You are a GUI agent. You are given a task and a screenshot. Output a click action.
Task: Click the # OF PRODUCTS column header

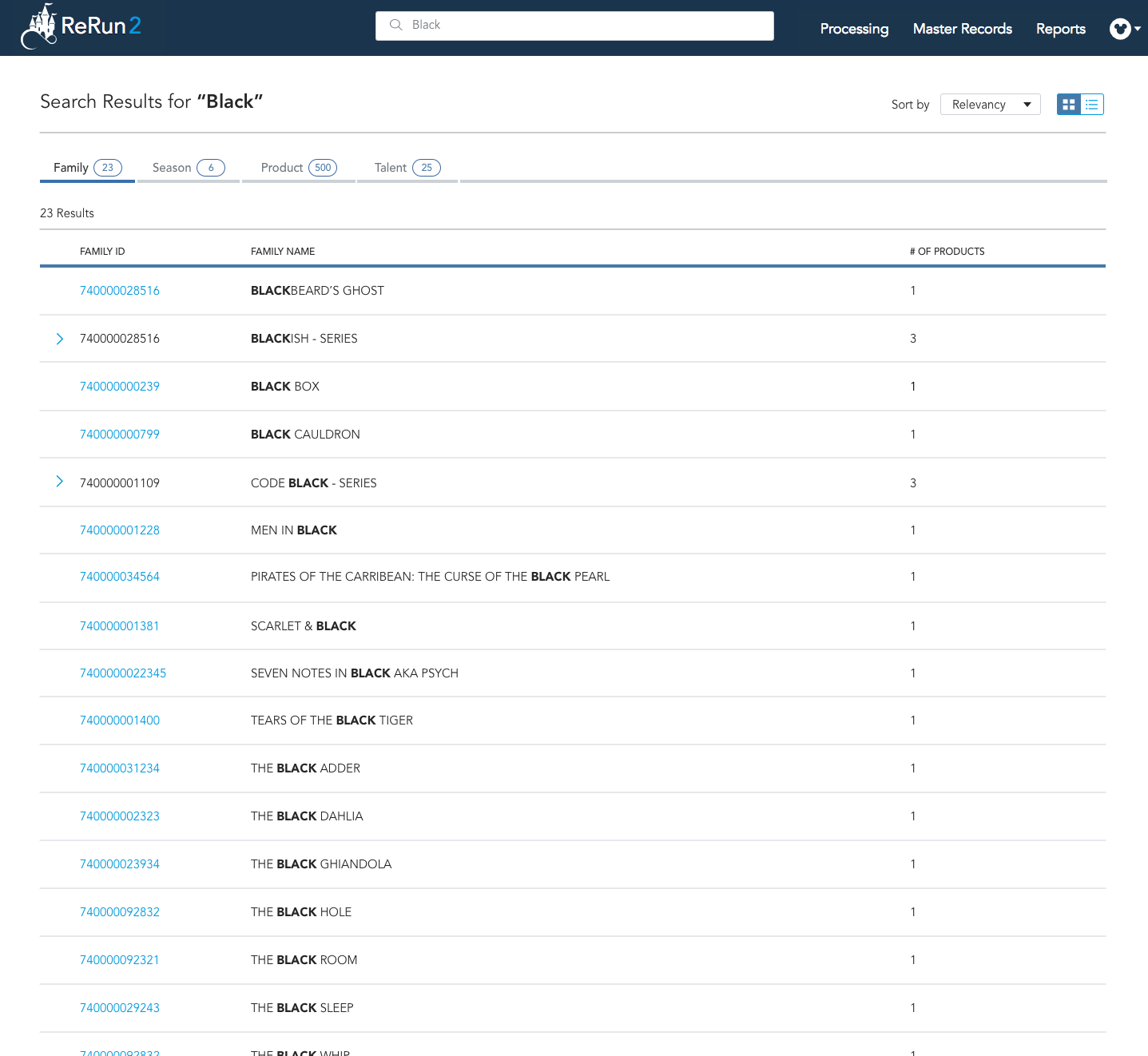(x=947, y=252)
